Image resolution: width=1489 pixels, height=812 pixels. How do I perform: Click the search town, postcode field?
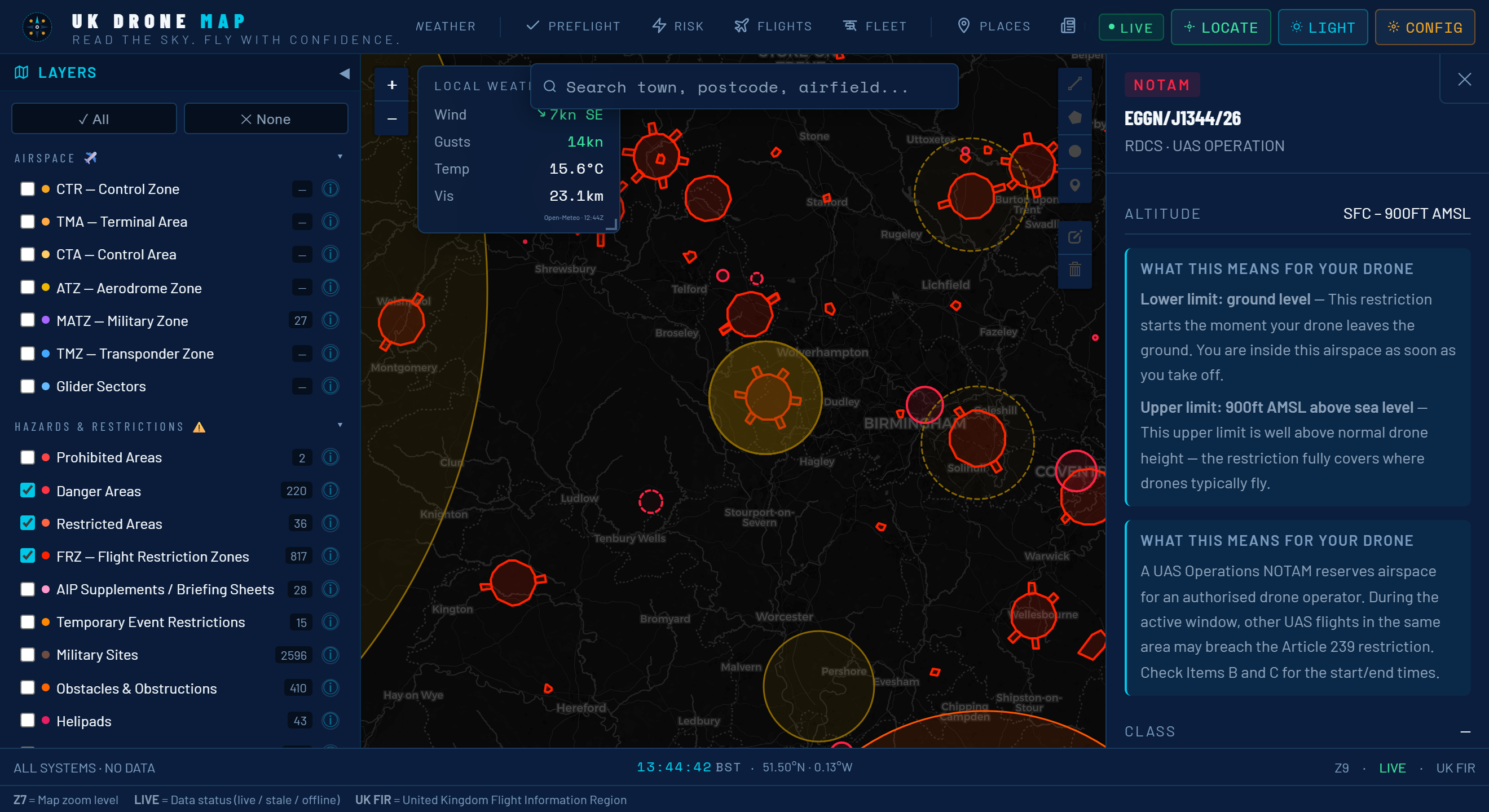point(744,87)
